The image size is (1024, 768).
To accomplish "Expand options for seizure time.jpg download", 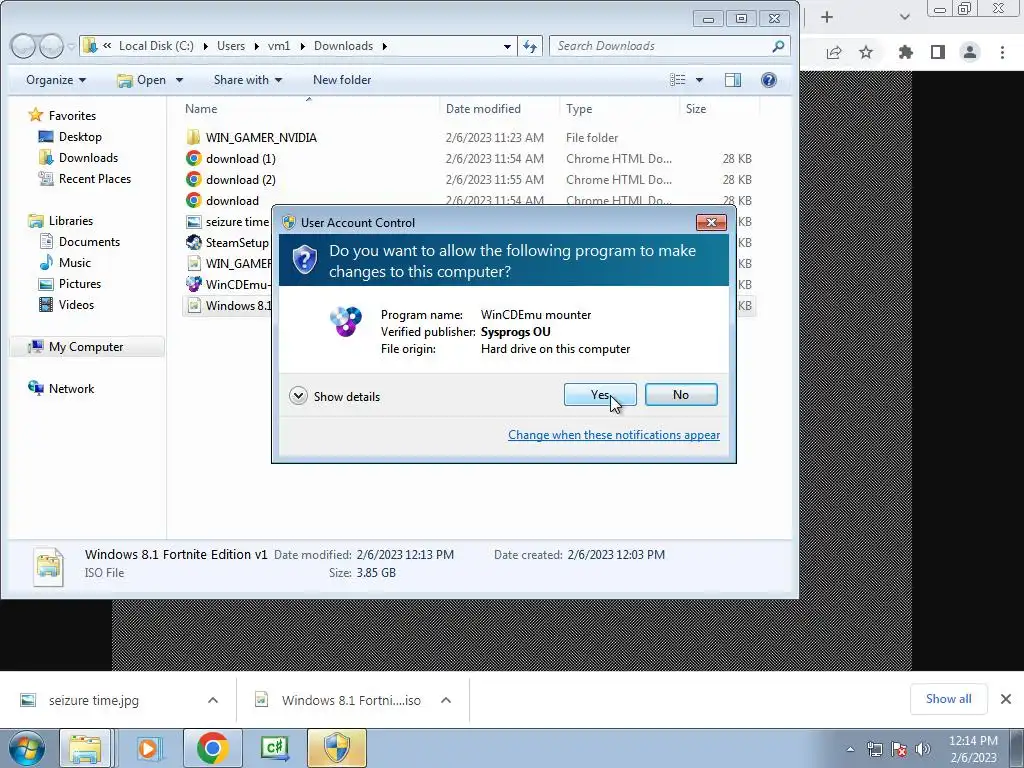I will (212, 700).
